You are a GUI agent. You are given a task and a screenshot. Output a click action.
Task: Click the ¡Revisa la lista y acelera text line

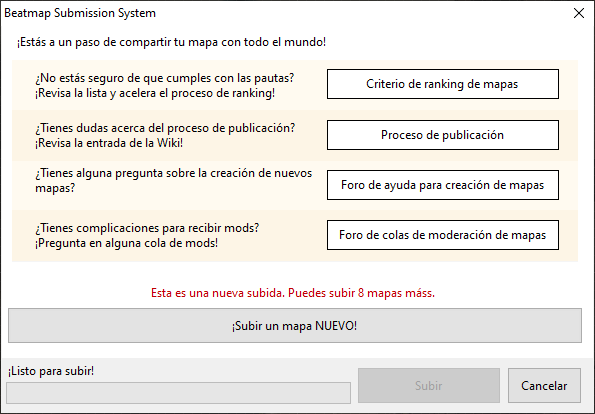click(x=155, y=93)
